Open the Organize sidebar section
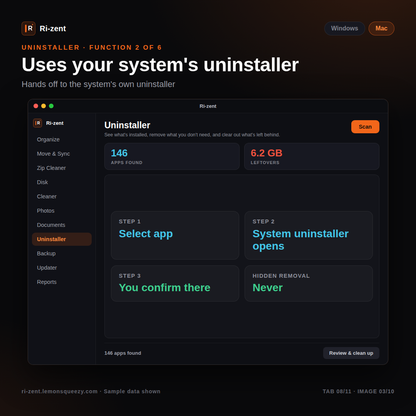Screen dimensions: 416x416 click(48, 139)
